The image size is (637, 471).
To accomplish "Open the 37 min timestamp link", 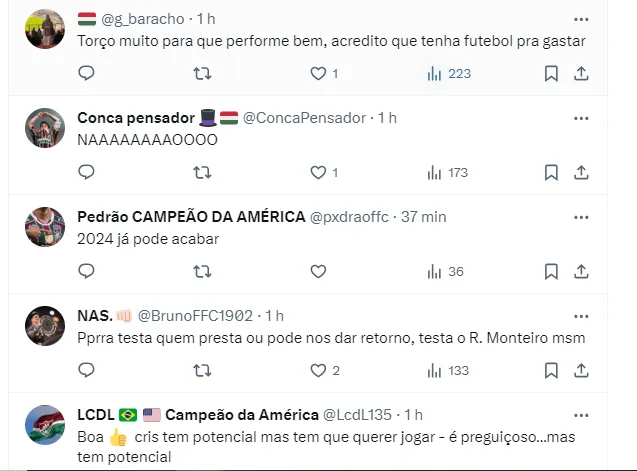I will point(423,217).
